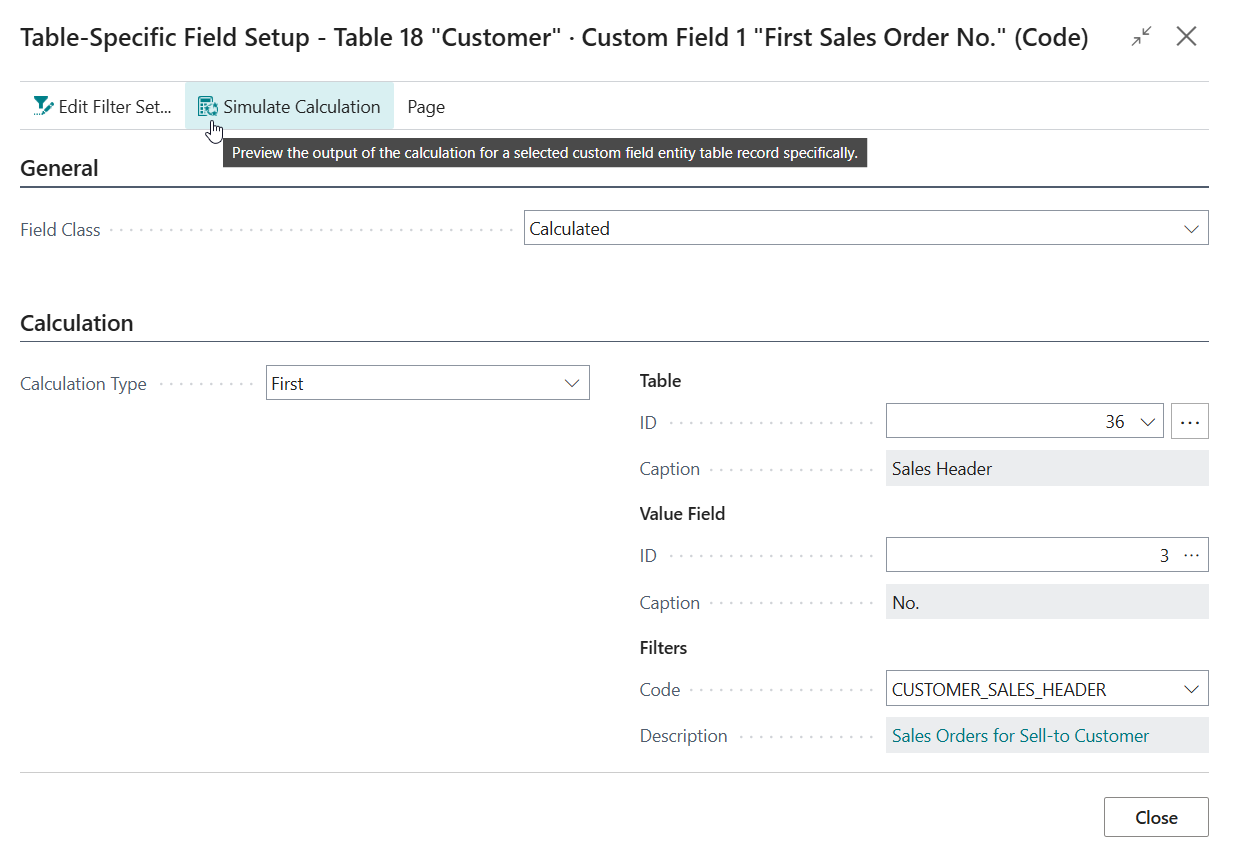Click the Sales Header caption field
1236x861 pixels.
coord(1046,469)
